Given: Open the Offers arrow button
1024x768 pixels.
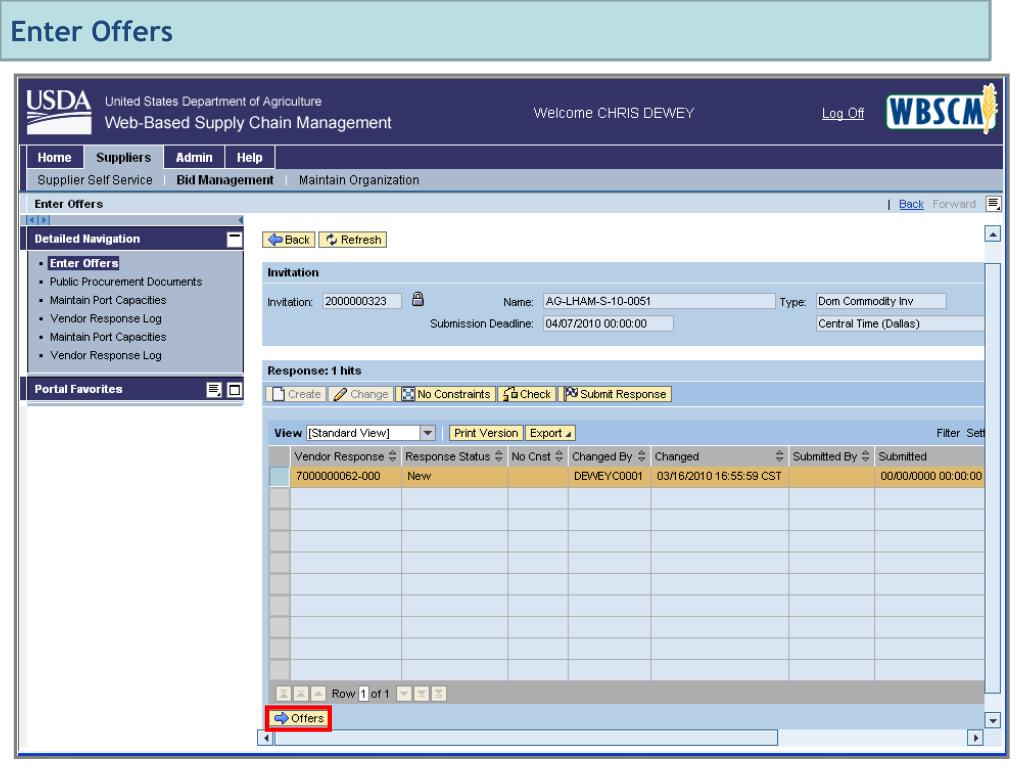Looking at the screenshot, I should tap(297, 718).
